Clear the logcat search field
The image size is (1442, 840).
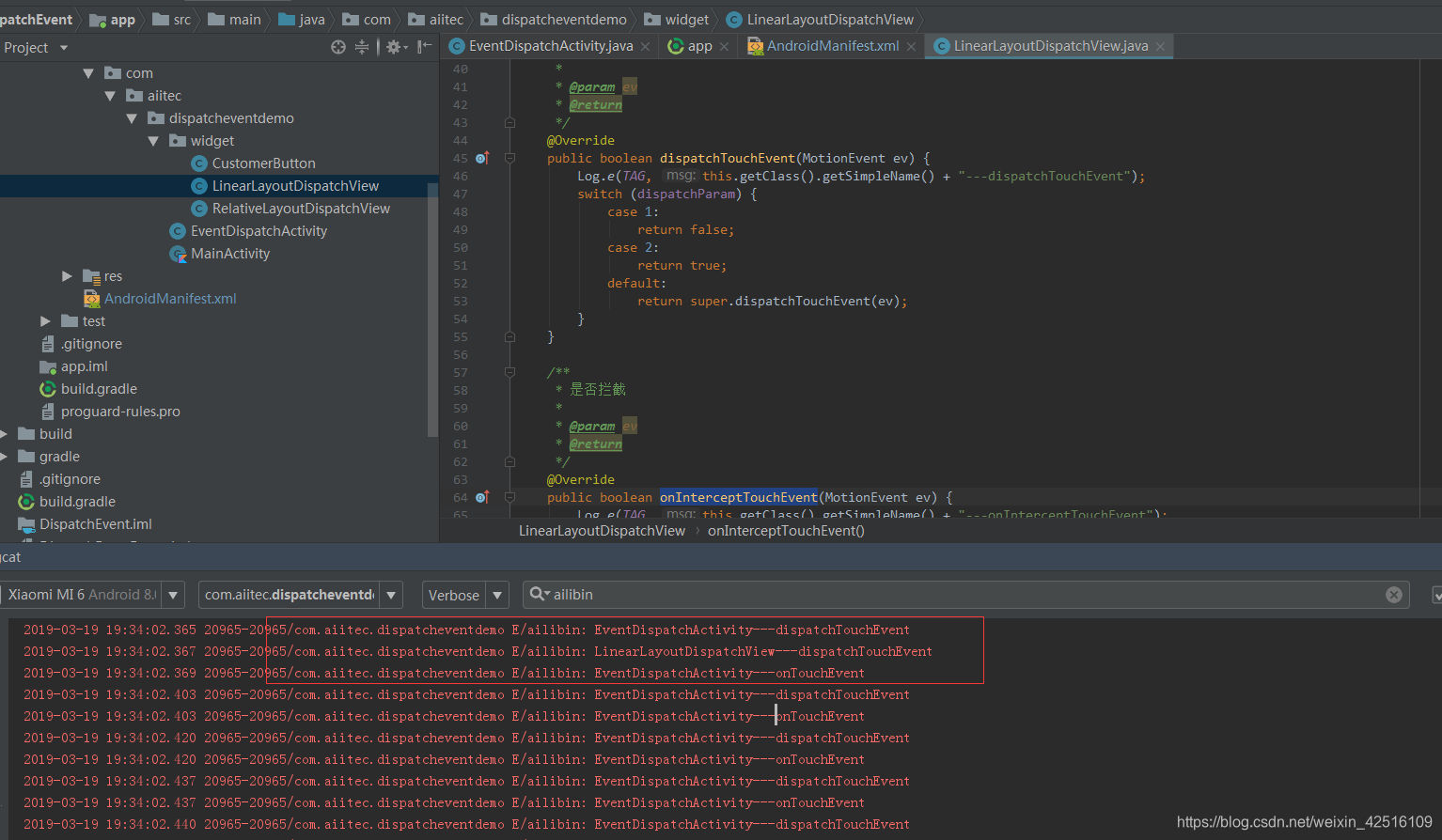tap(1394, 595)
